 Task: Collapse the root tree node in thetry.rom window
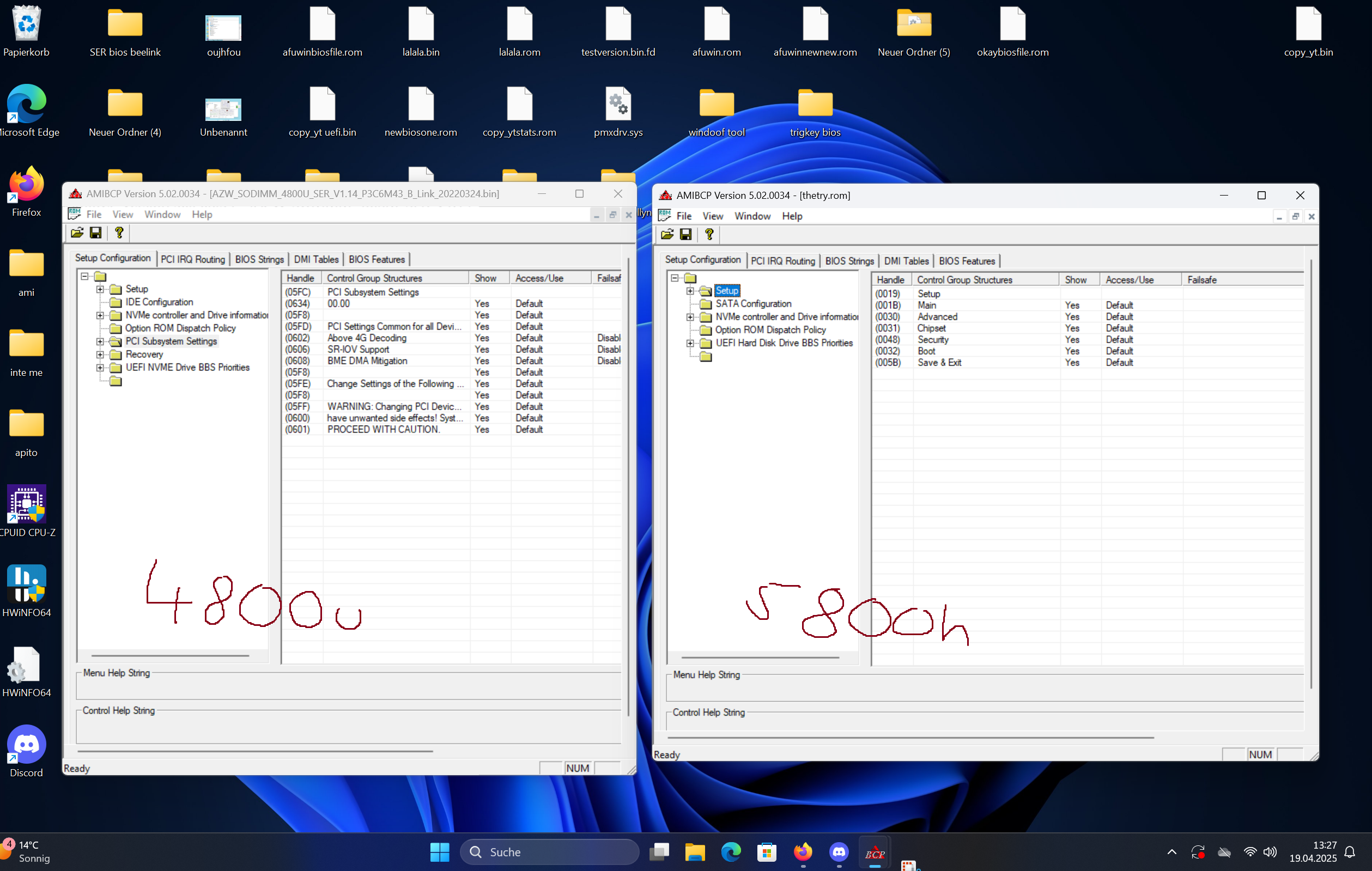click(675, 278)
